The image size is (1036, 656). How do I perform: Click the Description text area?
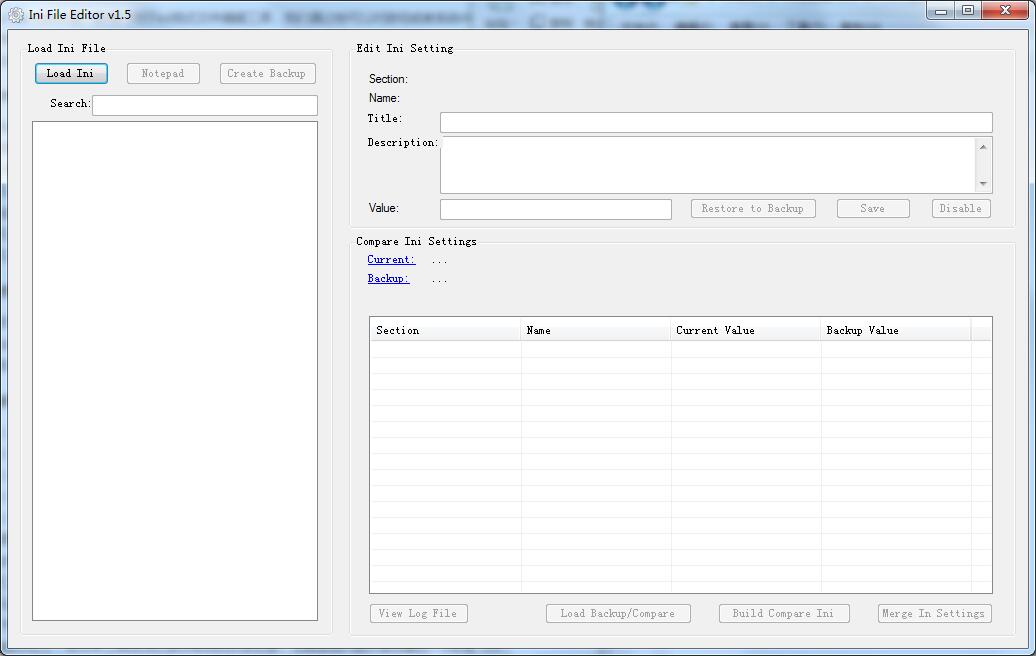click(x=710, y=165)
